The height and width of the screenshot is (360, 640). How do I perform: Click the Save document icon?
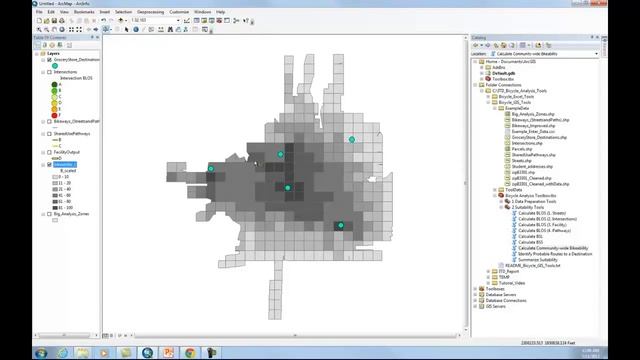[54, 20]
